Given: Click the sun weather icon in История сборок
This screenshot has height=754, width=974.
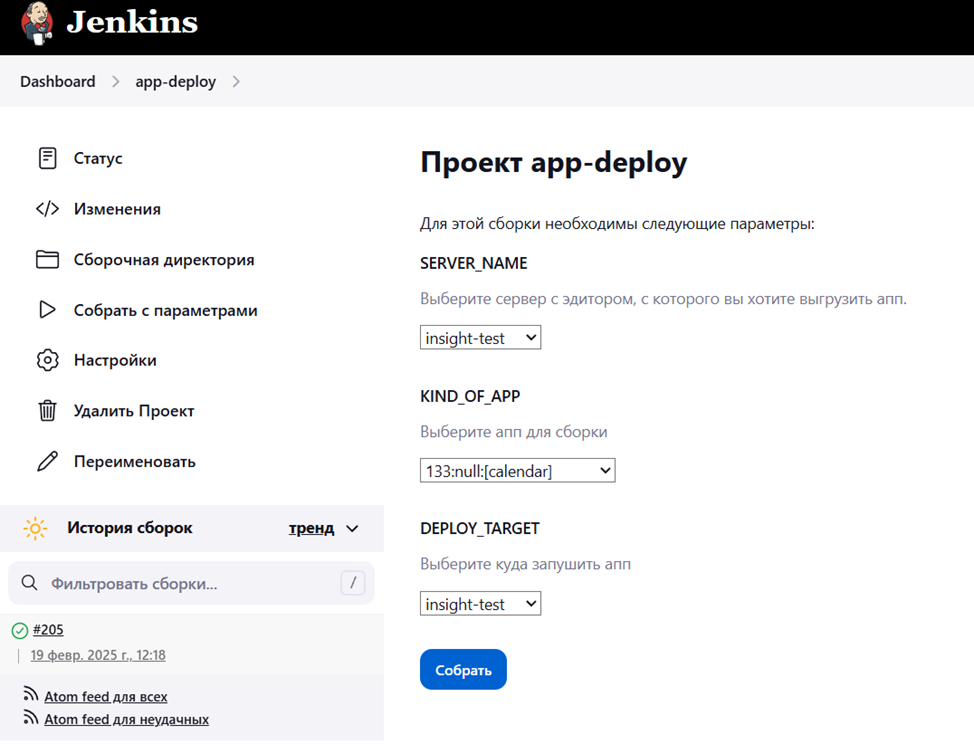Looking at the screenshot, I should (x=35, y=528).
